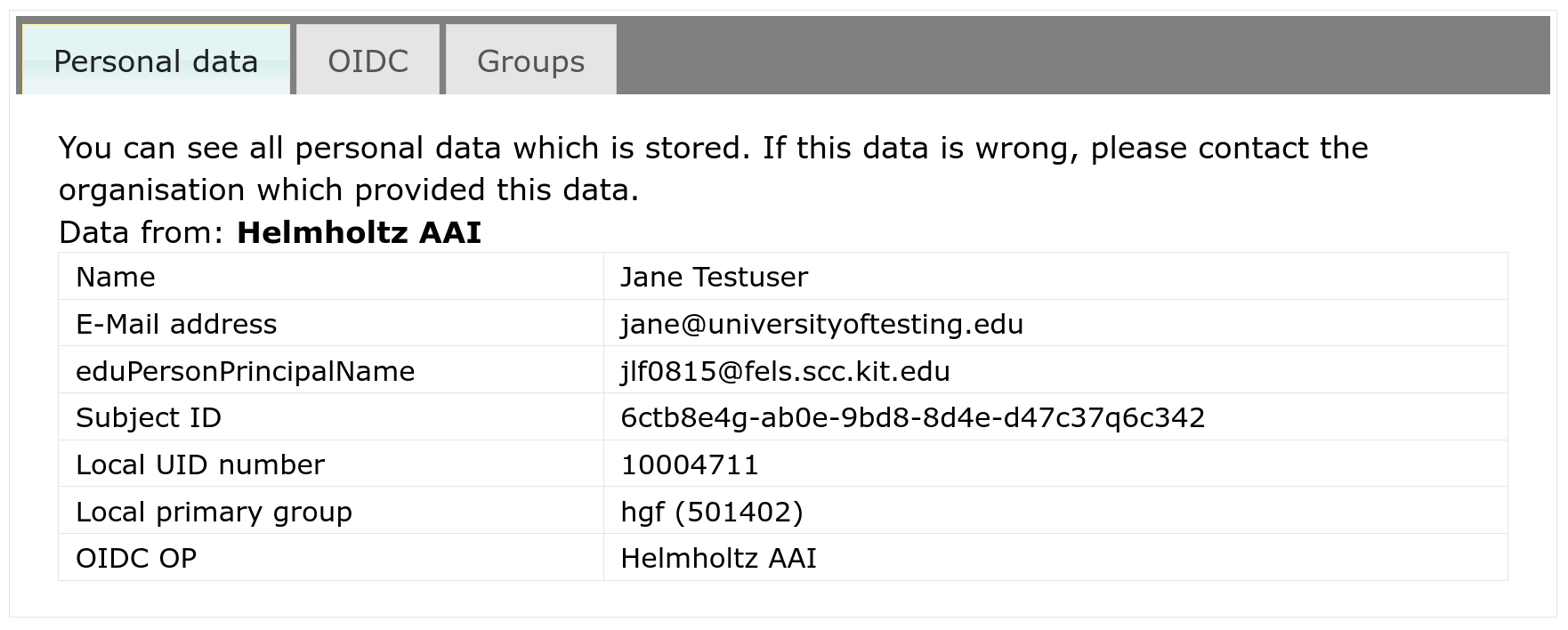The height and width of the screenshot is (630, 1568).
Task: Switch to the Personal data tab
Action: click(156, 60)
